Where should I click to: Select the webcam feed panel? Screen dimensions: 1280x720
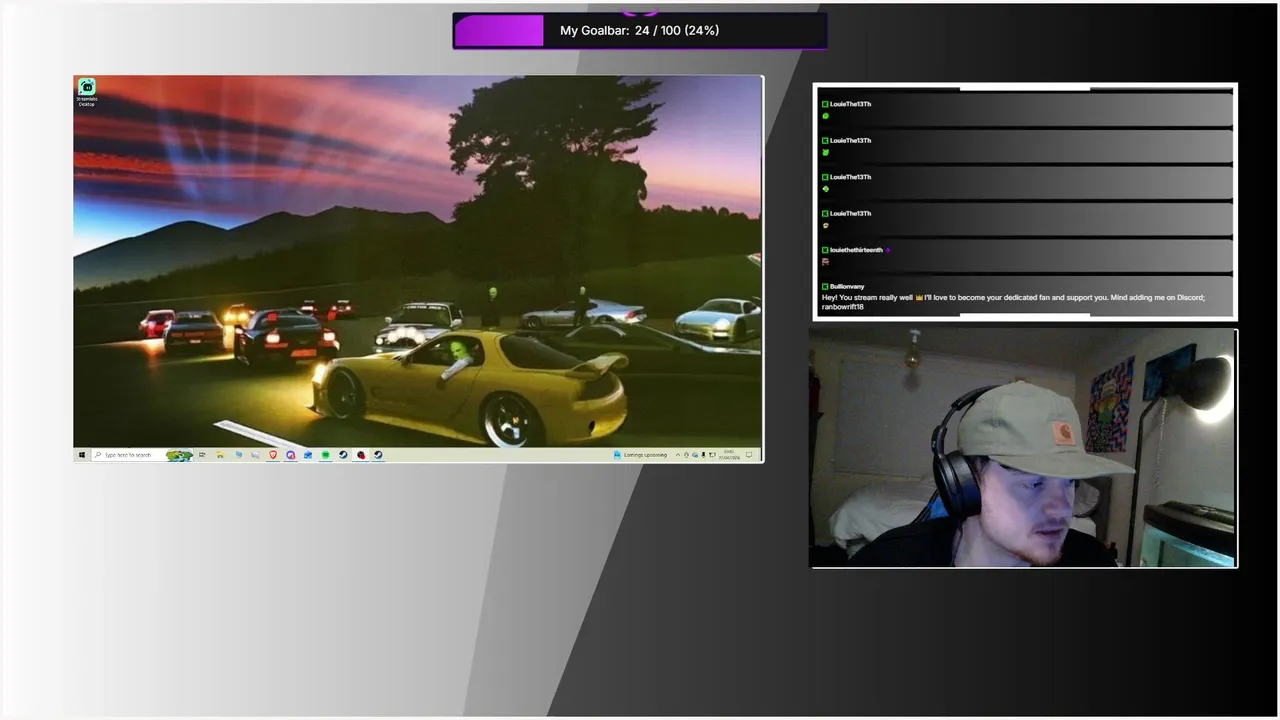tap(1023, 449)
